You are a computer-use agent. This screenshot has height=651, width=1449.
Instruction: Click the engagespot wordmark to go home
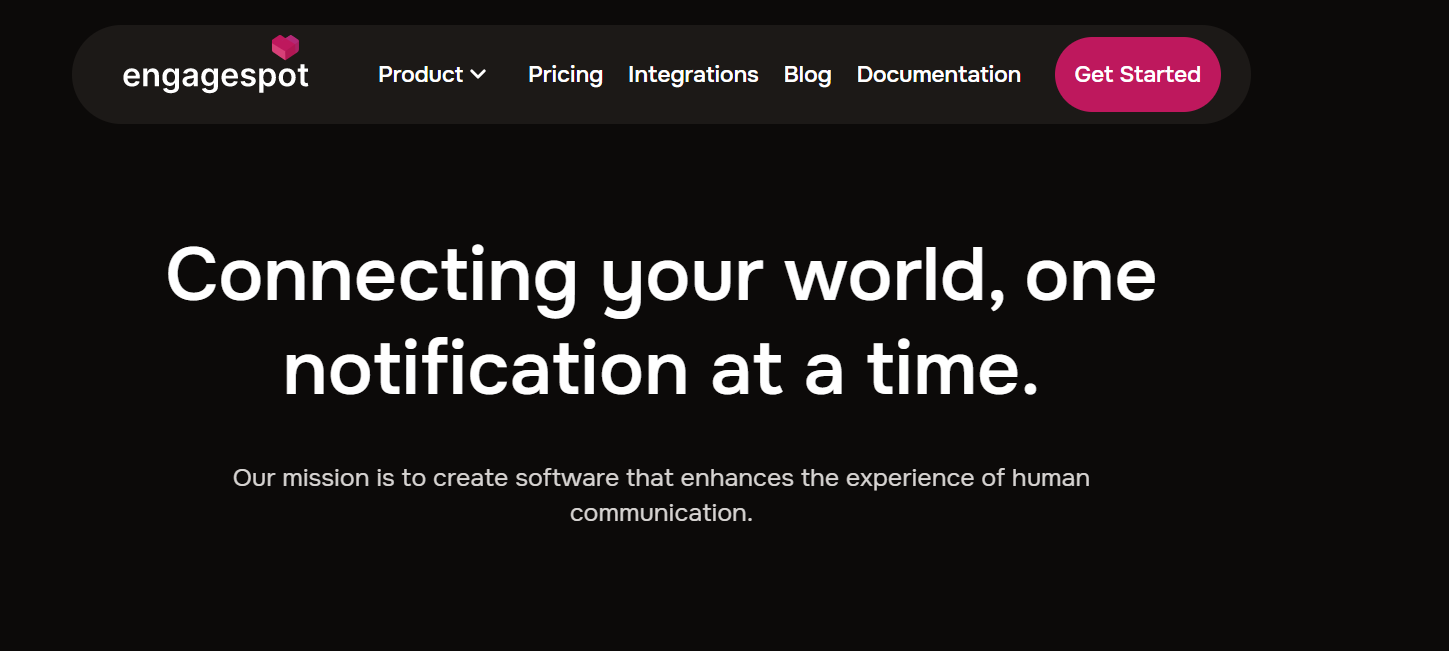point(215,77)
